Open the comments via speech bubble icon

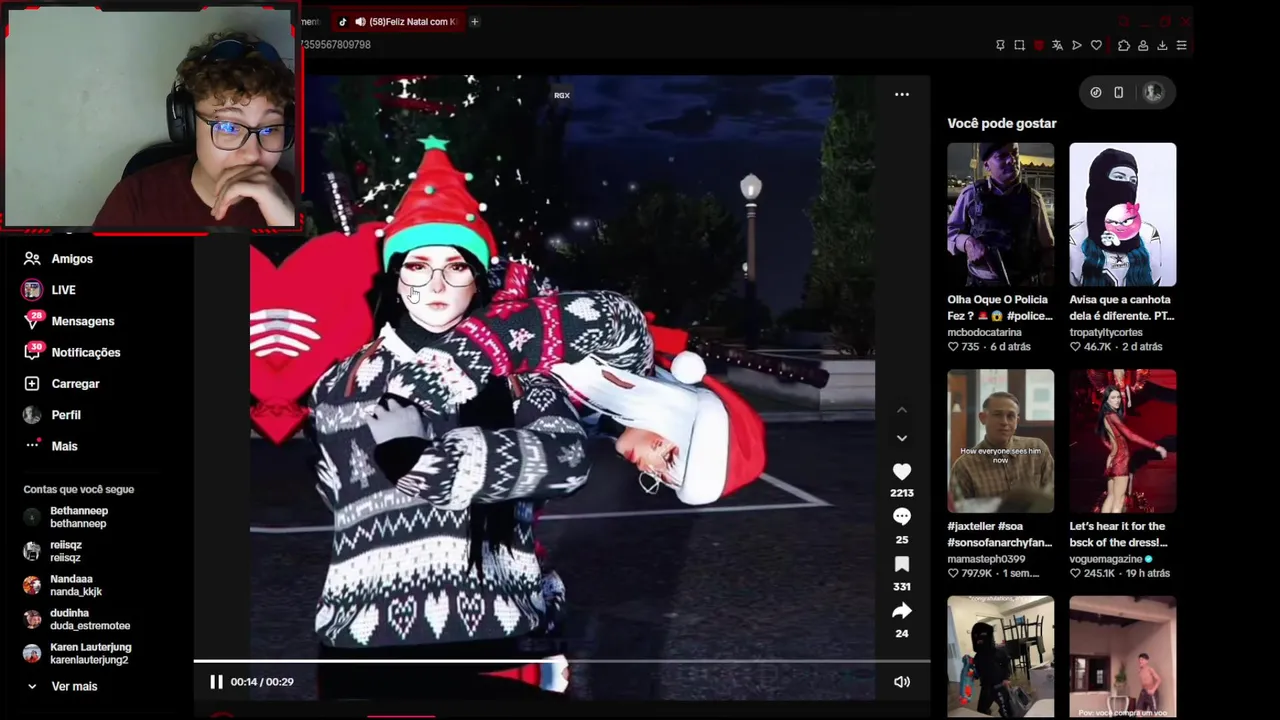pos(901,517)
